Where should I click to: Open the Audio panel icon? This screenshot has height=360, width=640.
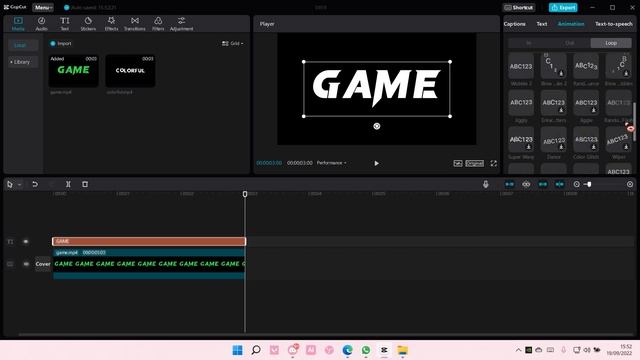(x=41, y=23)
